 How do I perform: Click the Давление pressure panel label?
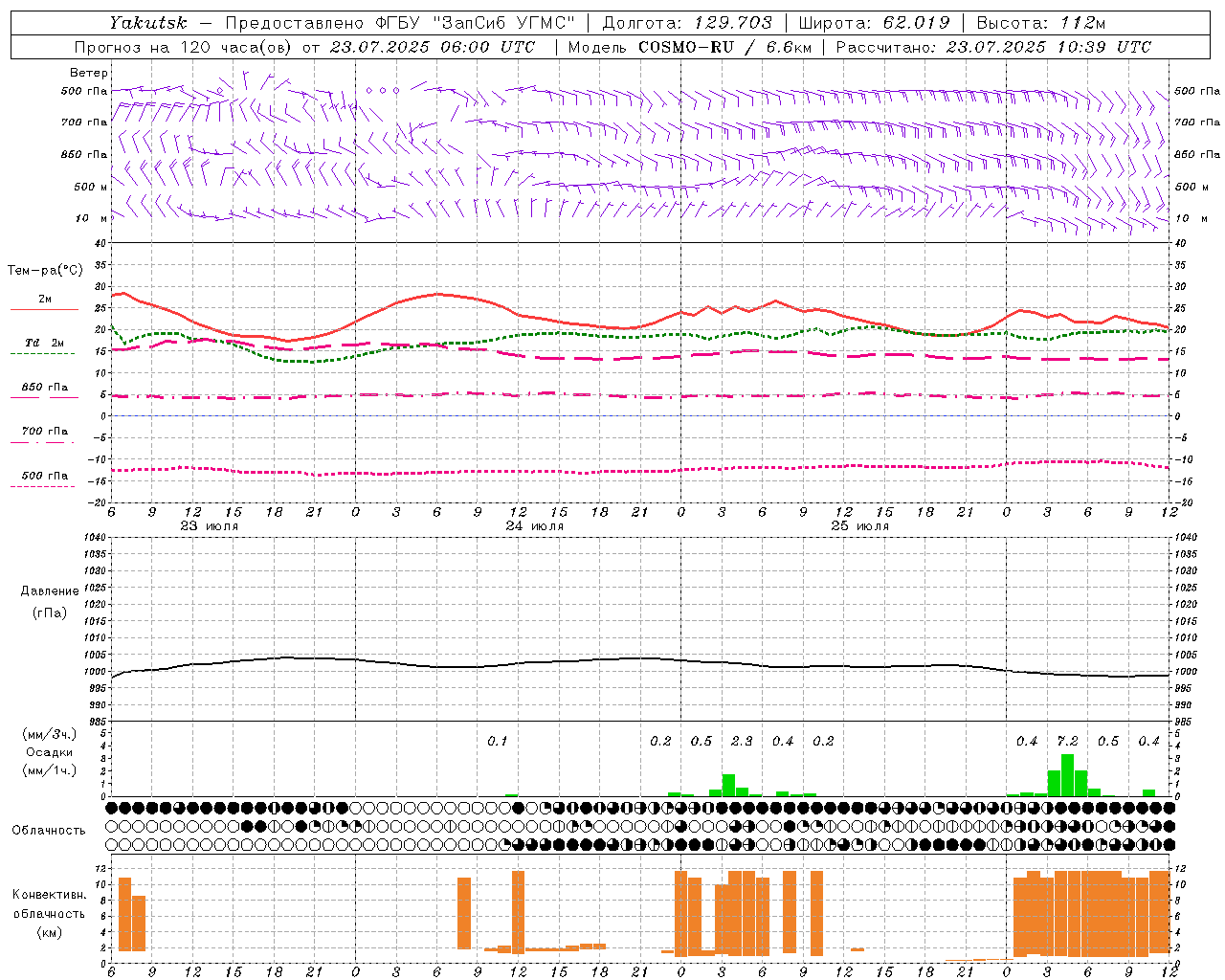pyautogui.click(x=50, y=591)
